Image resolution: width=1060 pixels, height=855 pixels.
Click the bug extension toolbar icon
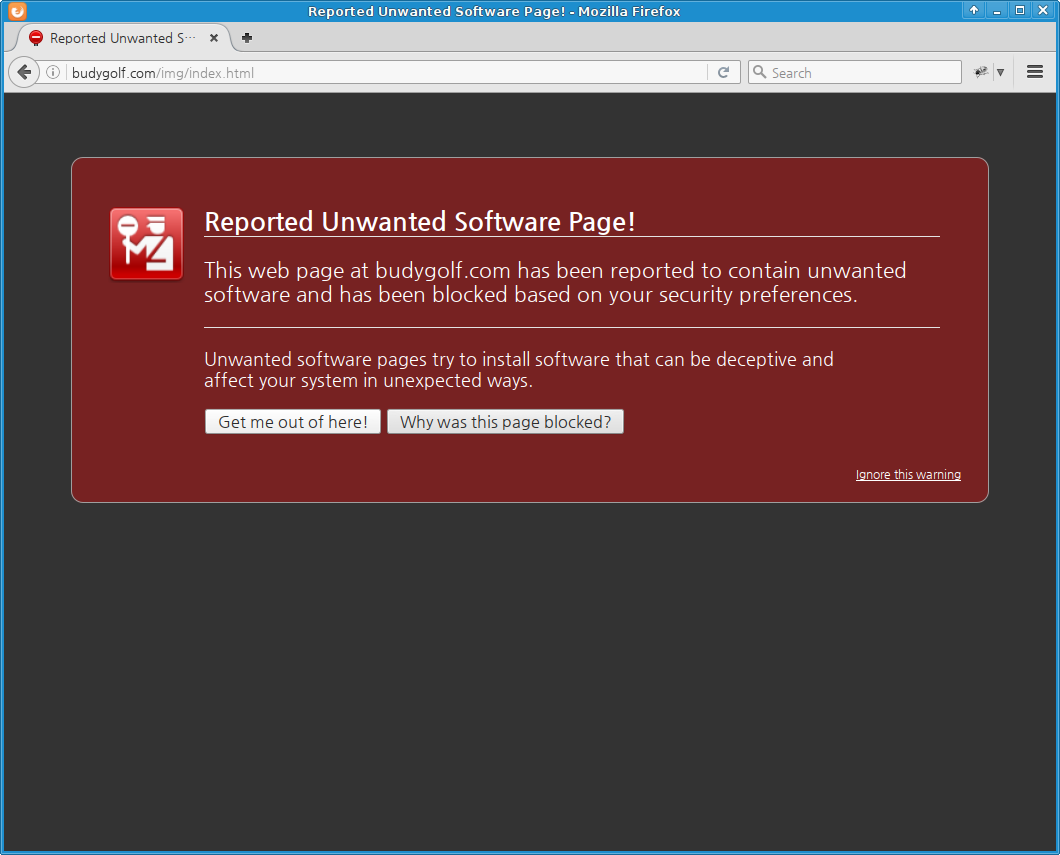(x=981, y=72)
